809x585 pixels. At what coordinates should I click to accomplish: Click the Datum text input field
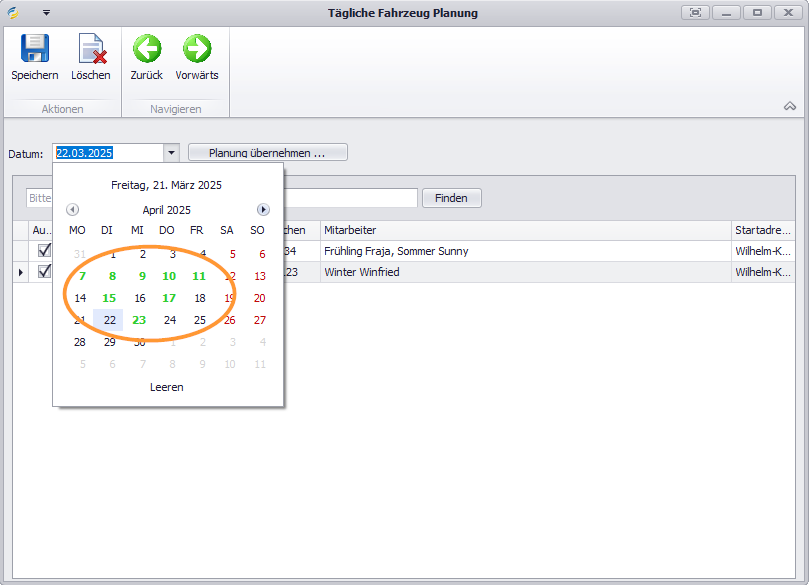(x=107, y=153)
